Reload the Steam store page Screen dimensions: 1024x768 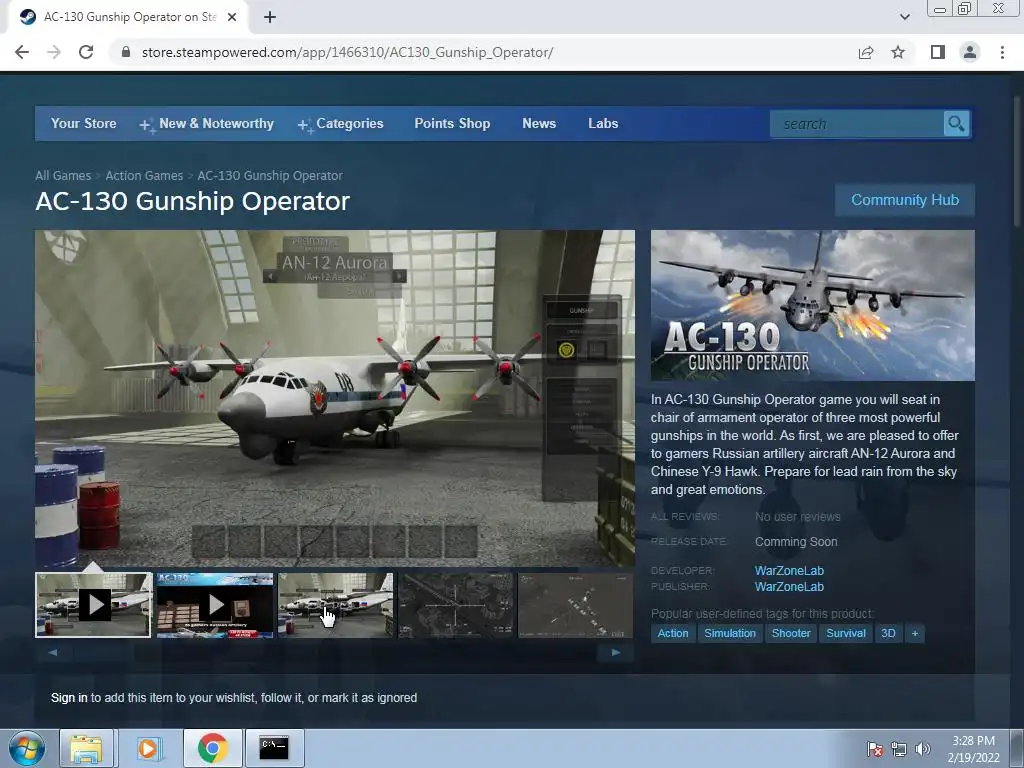coord(86,52)
